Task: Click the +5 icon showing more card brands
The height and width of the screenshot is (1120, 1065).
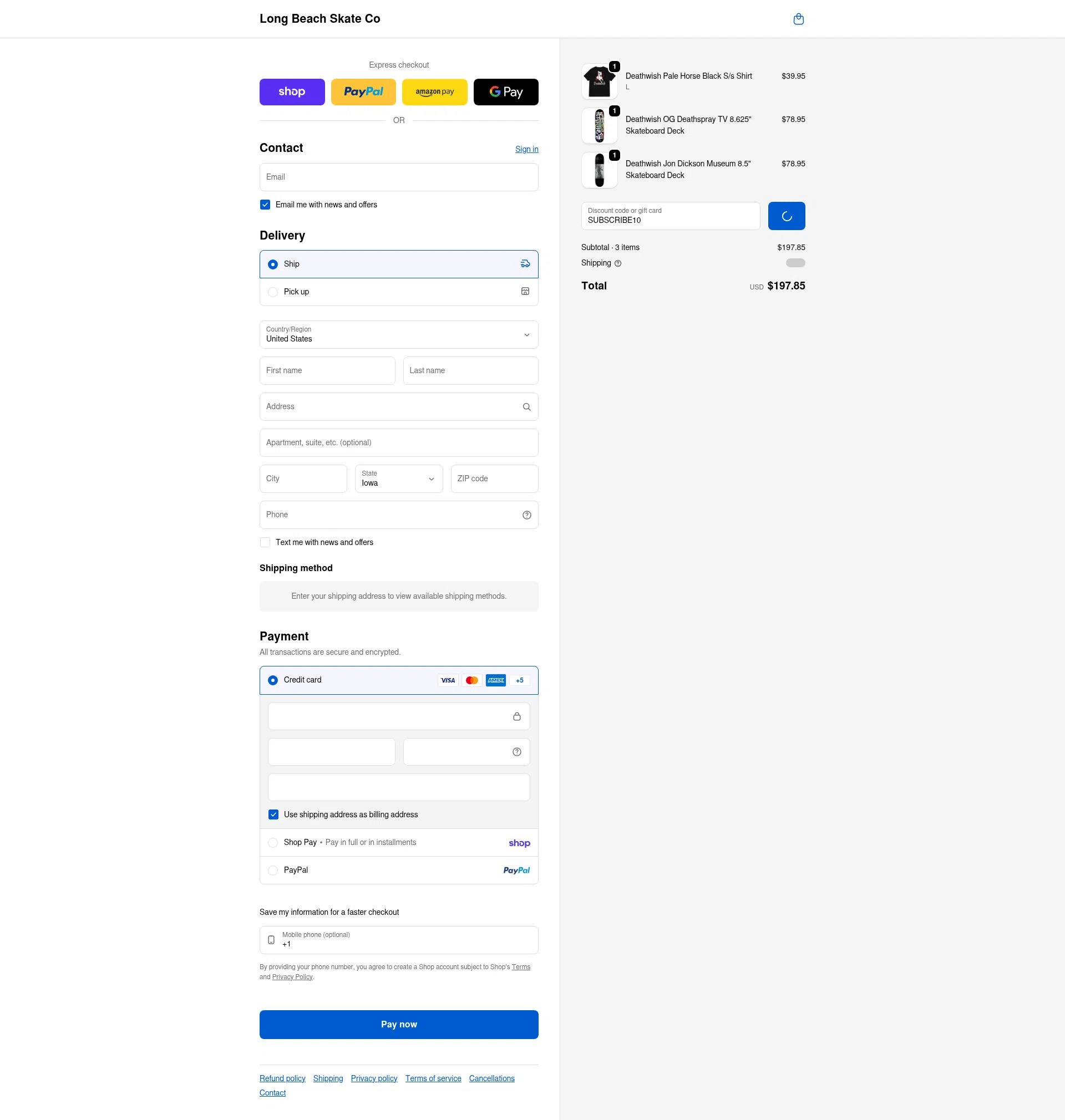Action: 519,680
